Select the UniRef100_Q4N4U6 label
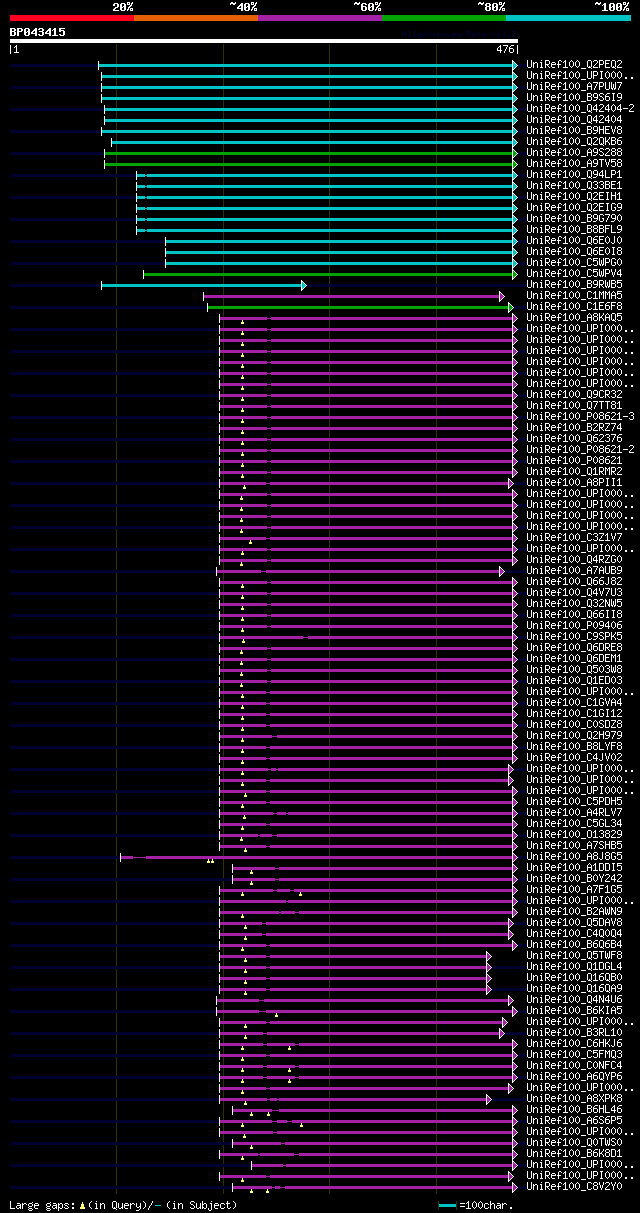This screenshot has width=640, height=1213. 574,999
